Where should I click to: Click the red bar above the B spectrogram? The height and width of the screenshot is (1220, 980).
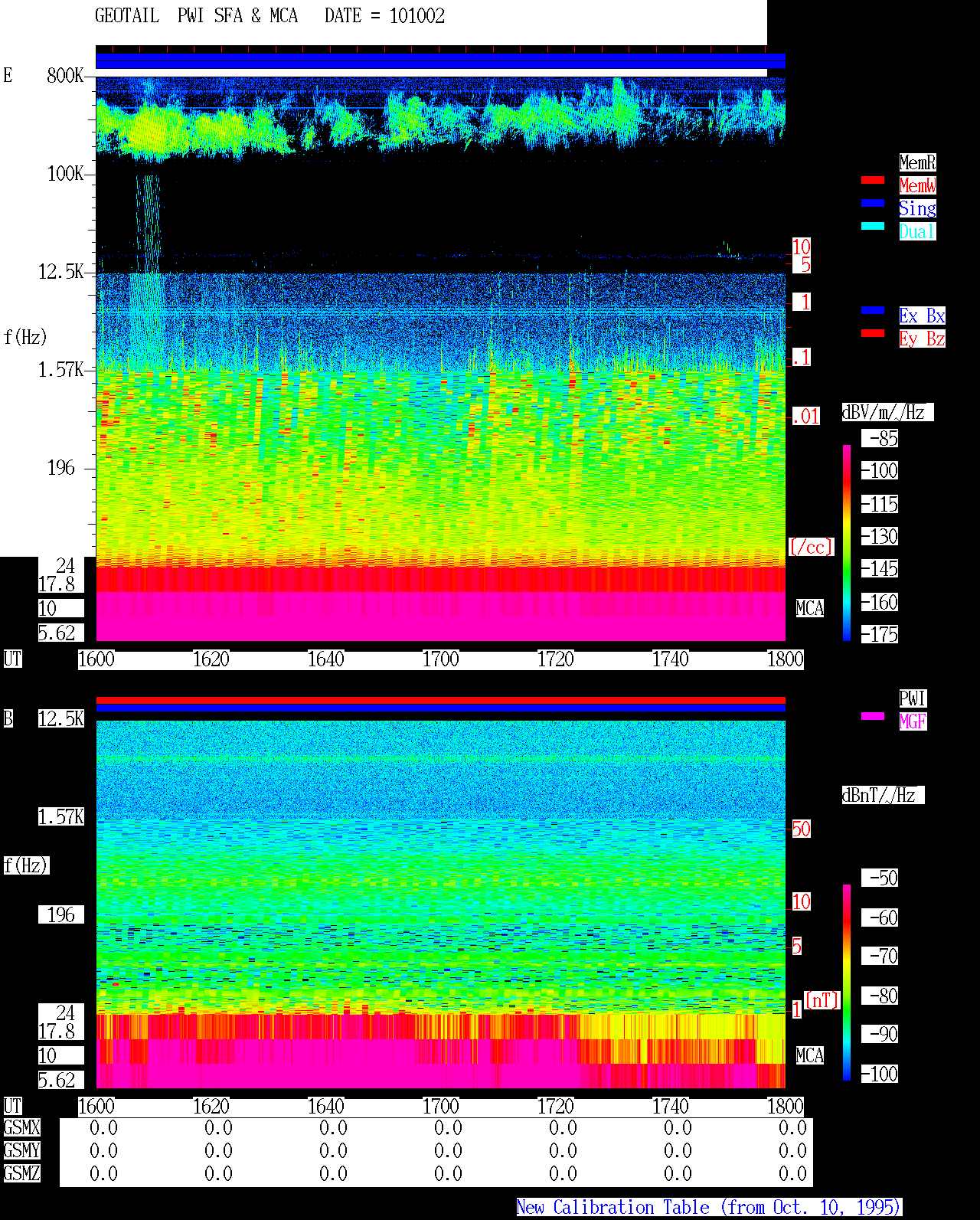pos(440,700)
